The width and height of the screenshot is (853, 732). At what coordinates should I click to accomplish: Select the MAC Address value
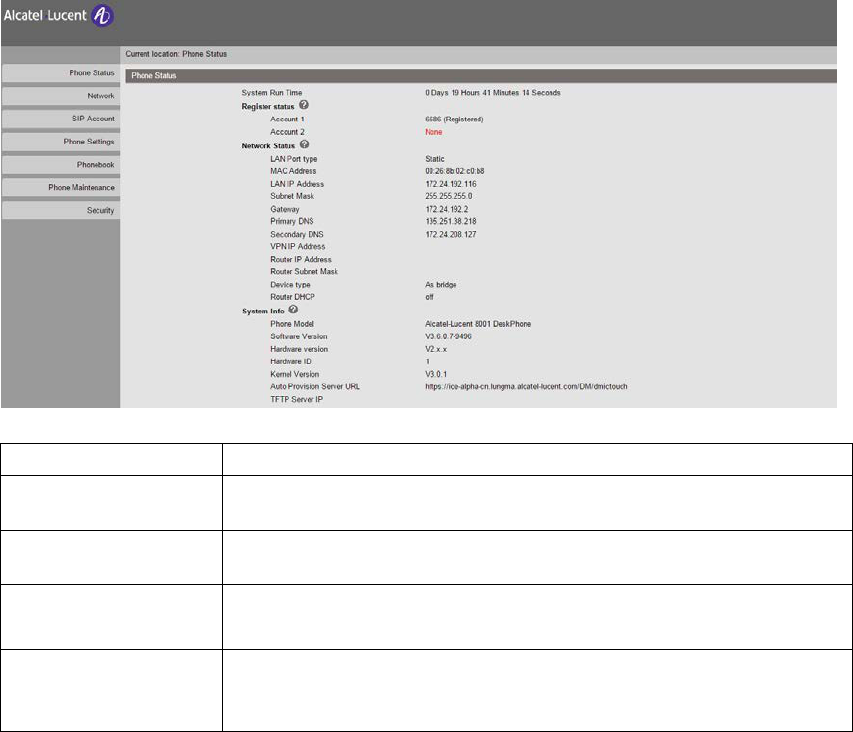click(x=455, y=171)
